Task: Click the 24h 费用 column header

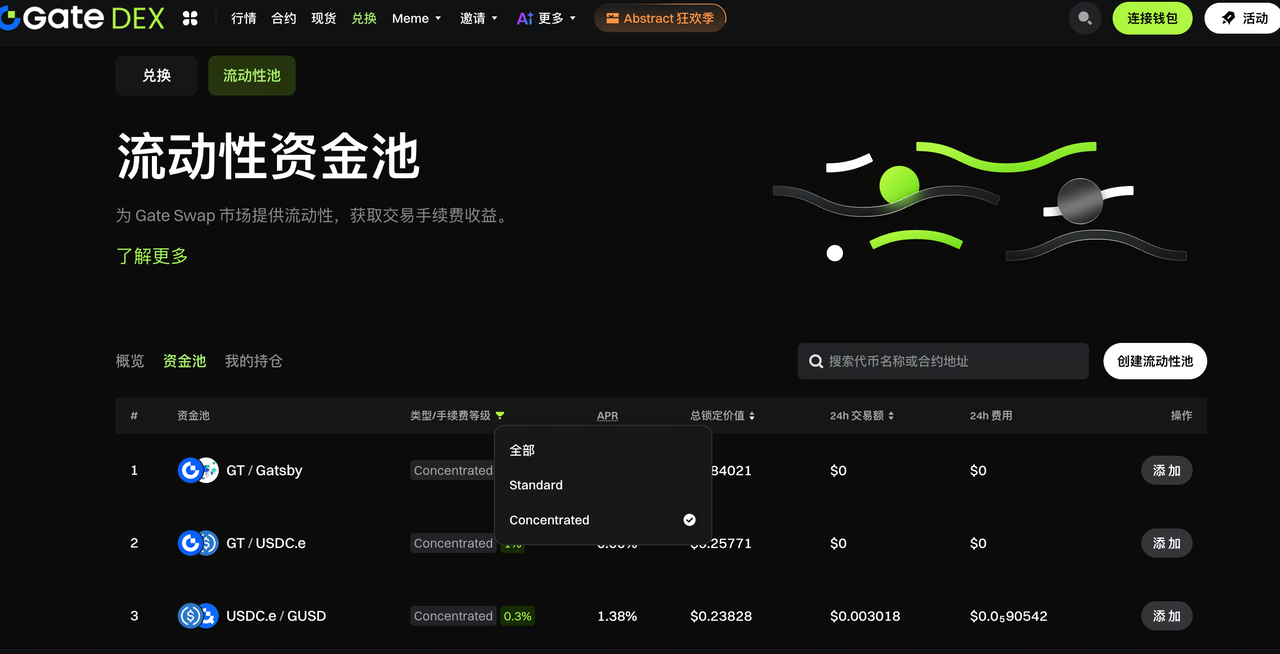Action: tap(991, 415)
